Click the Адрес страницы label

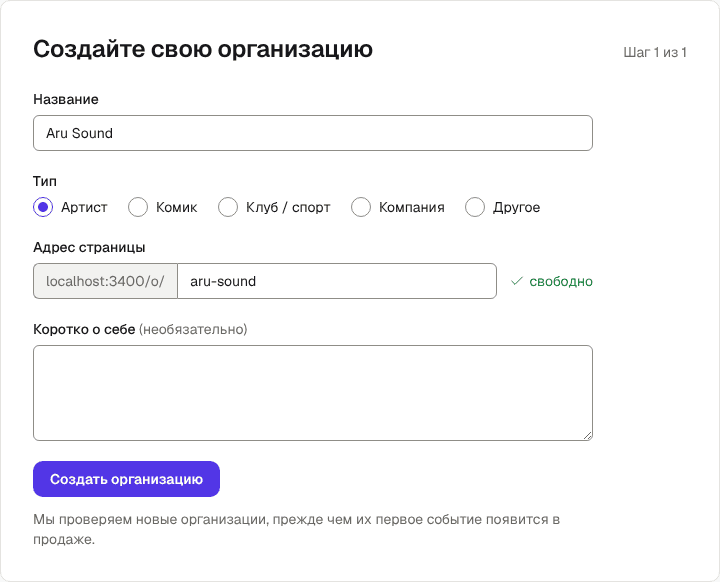click(x=89, y=247)
